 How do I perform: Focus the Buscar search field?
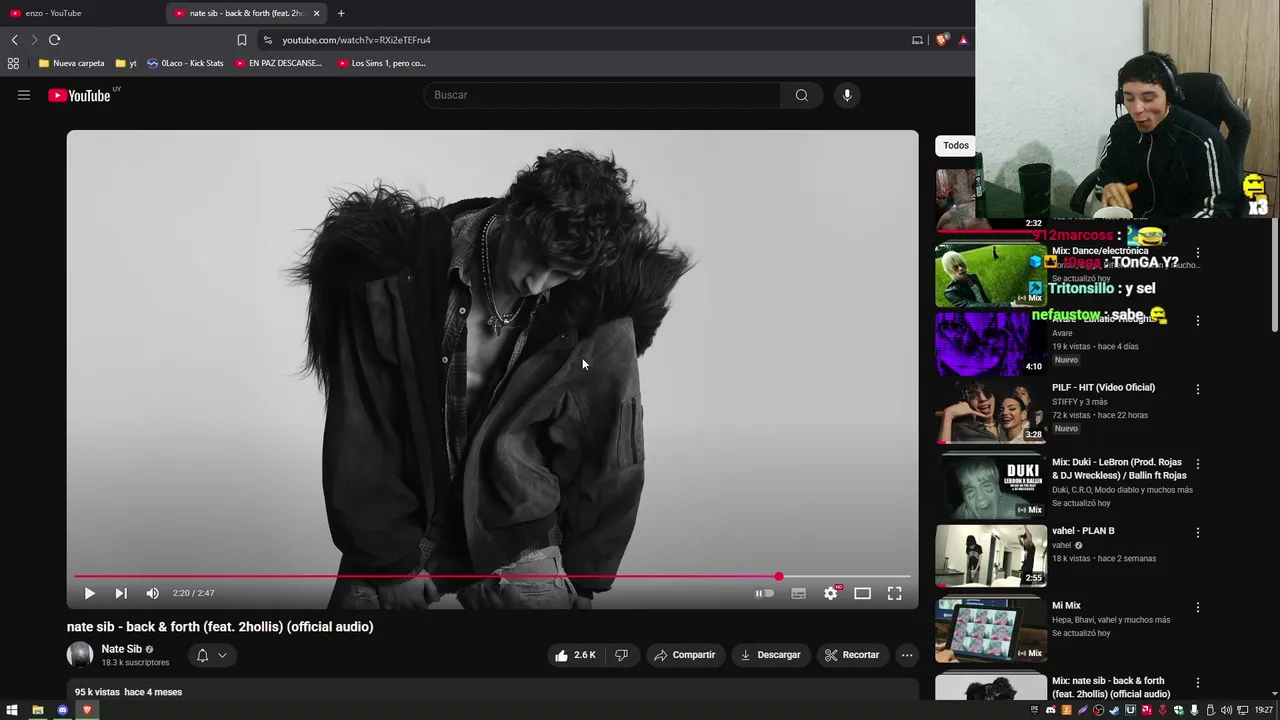point(602,95)
